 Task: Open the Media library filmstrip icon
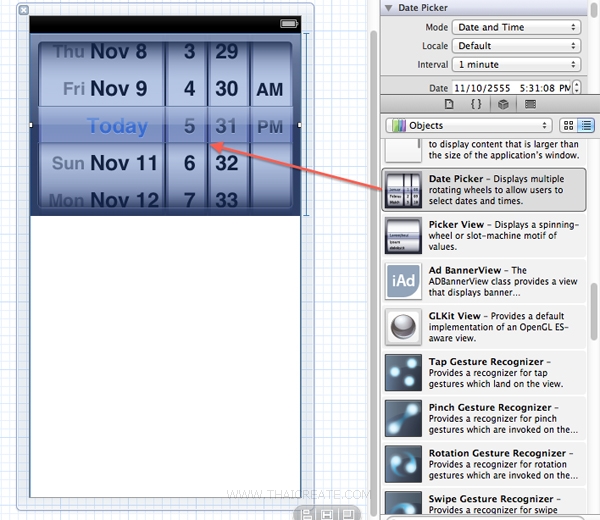530,104
